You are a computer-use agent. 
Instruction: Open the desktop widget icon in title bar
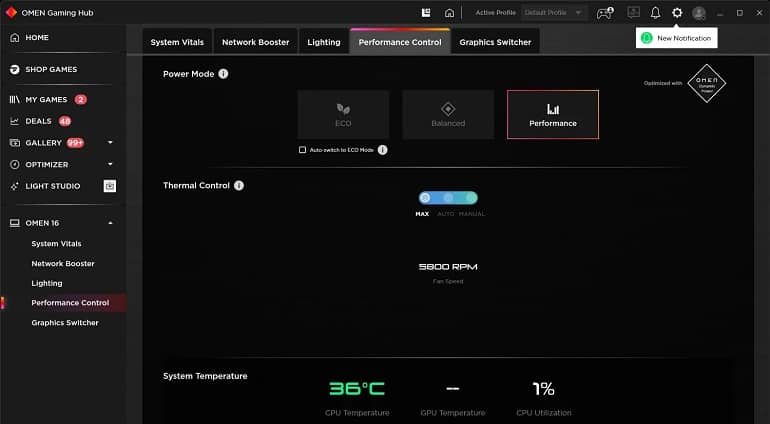click(426, 13)
